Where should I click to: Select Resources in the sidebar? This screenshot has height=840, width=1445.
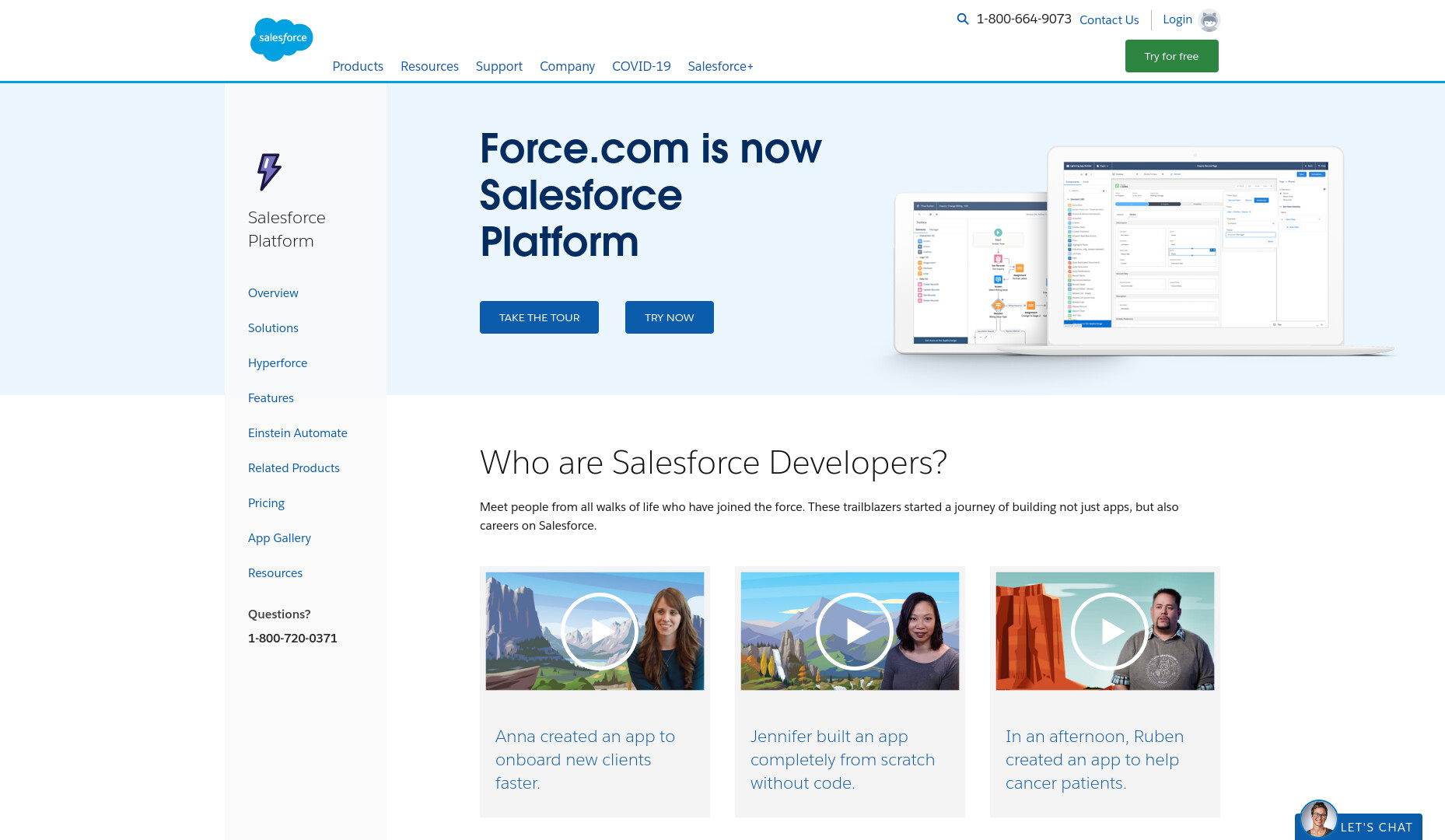tap(275, 573)
